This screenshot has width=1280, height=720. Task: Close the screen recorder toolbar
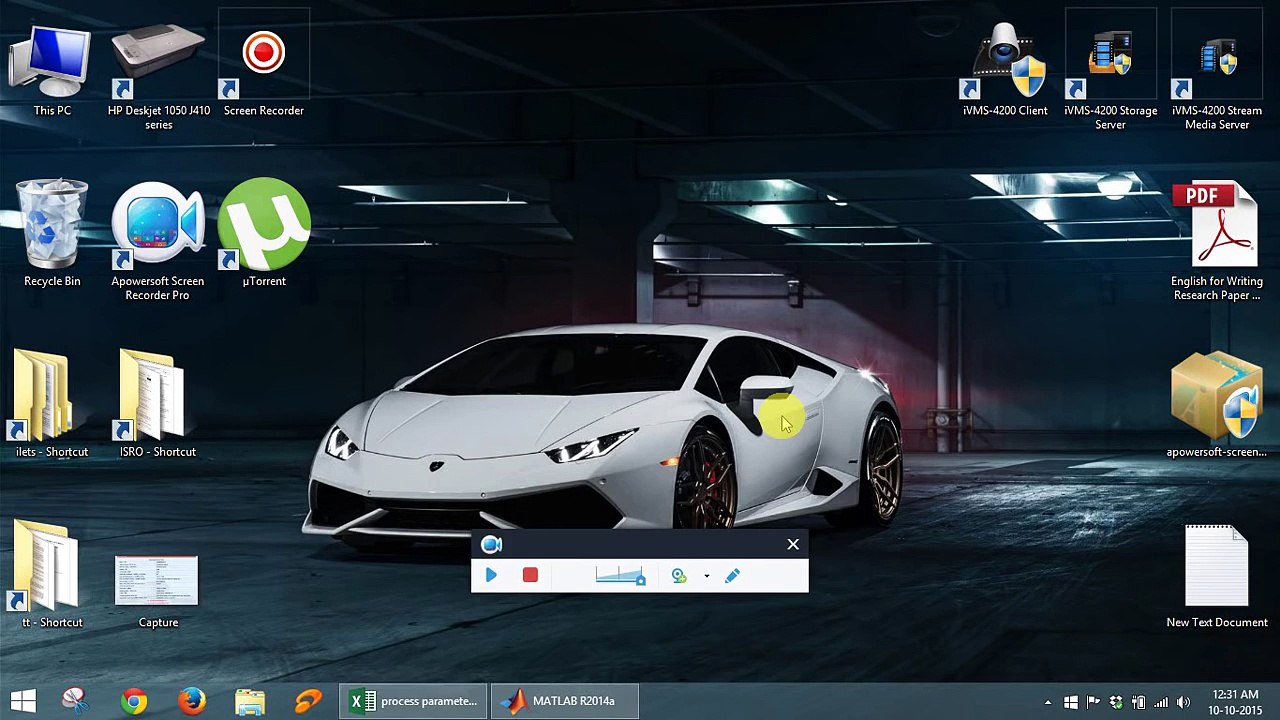(x=793, y=544)
